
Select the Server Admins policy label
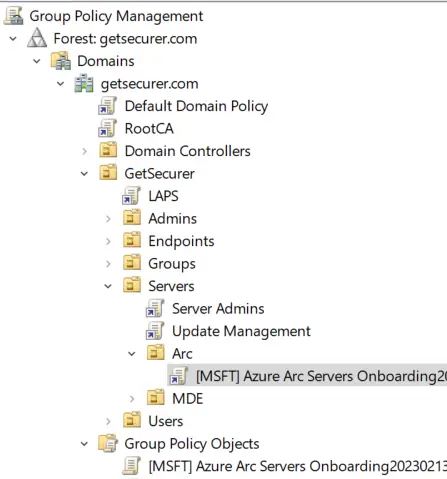pyautogui.click(x=218, y=309)
